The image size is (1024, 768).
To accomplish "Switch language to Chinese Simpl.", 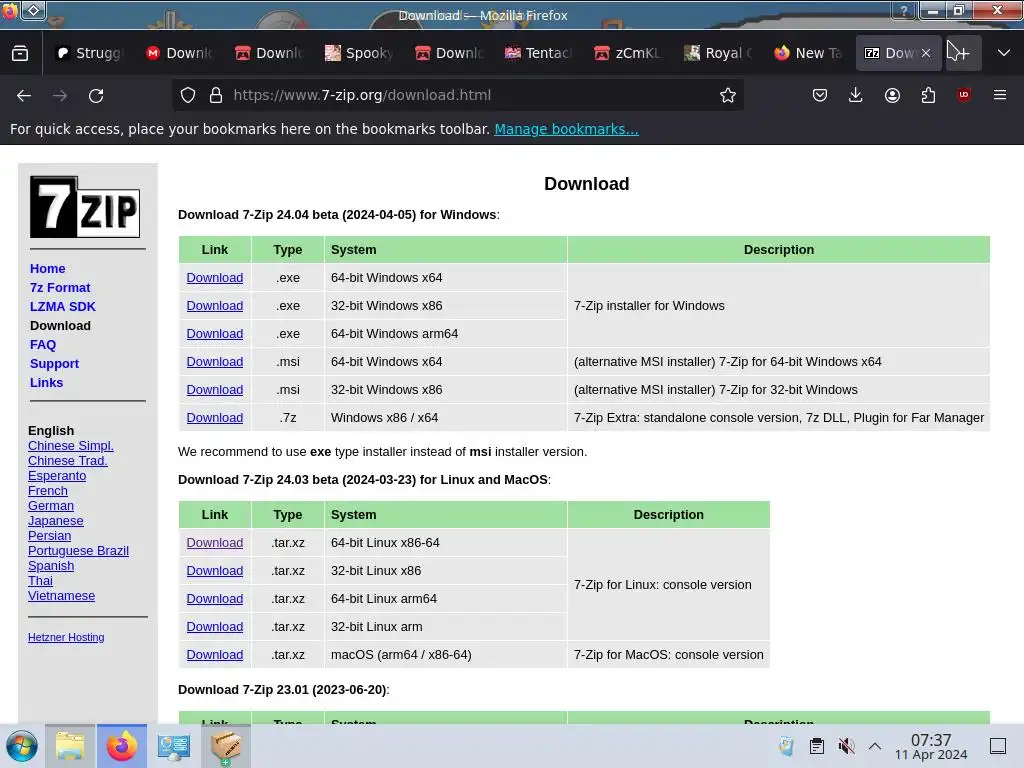I will click(71, 445).
